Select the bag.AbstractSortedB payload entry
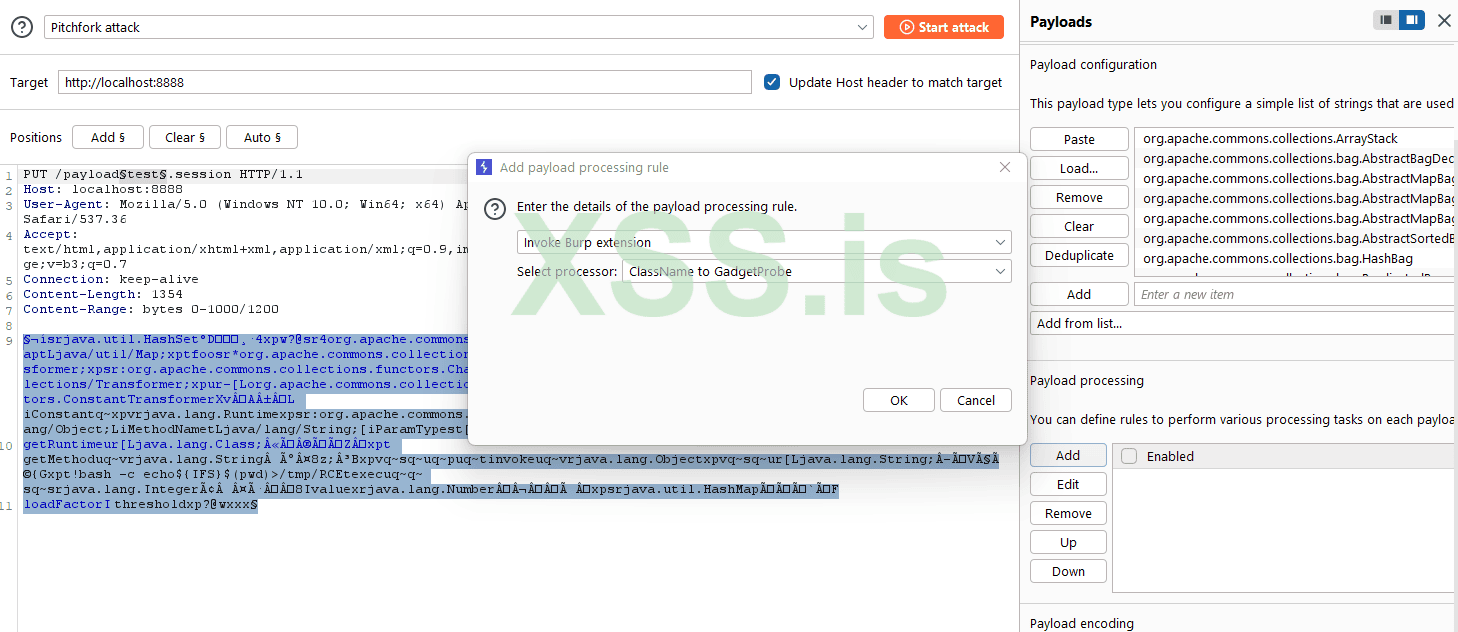Viewport: 1458px width, 632px height. click(1296, 238)
